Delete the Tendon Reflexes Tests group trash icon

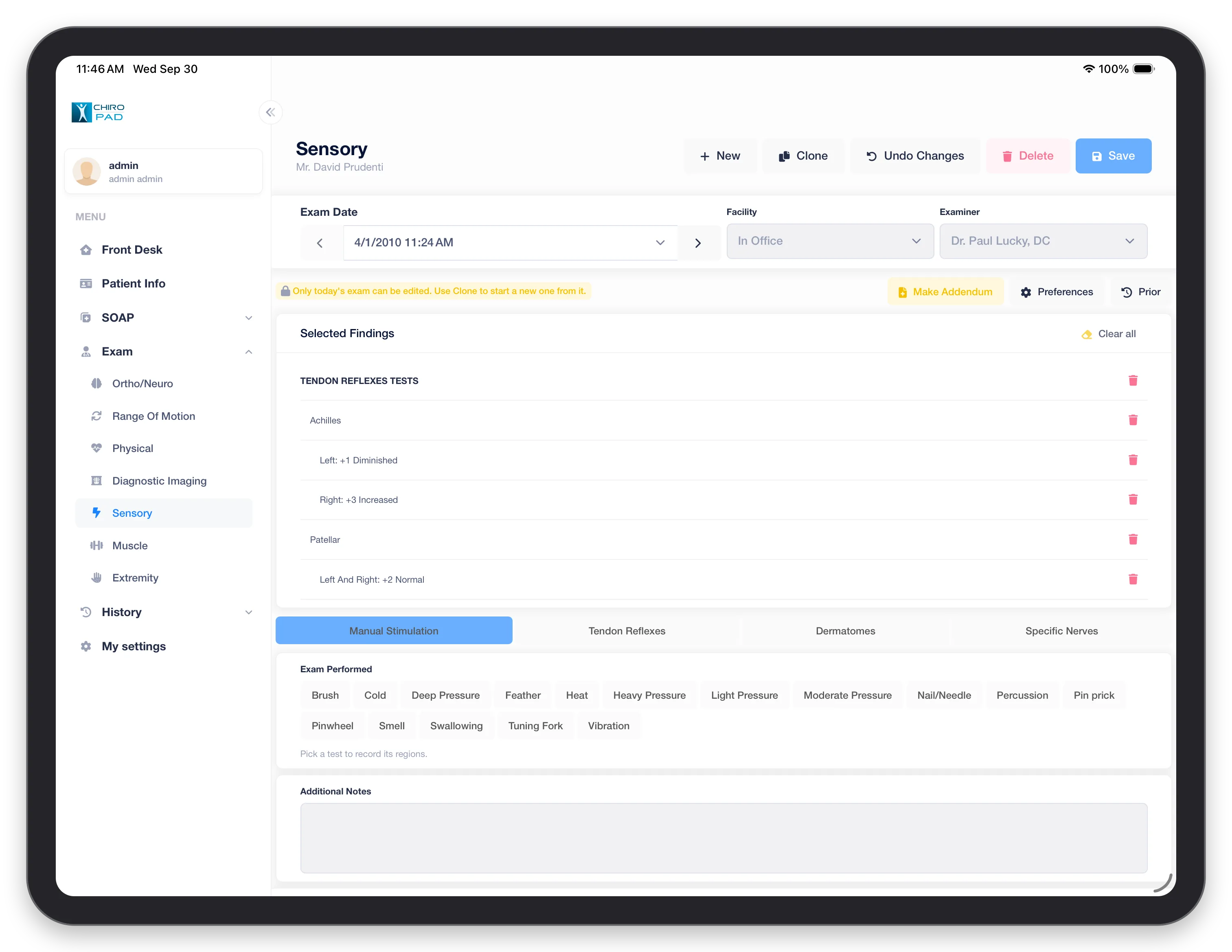click(1133, 380)
